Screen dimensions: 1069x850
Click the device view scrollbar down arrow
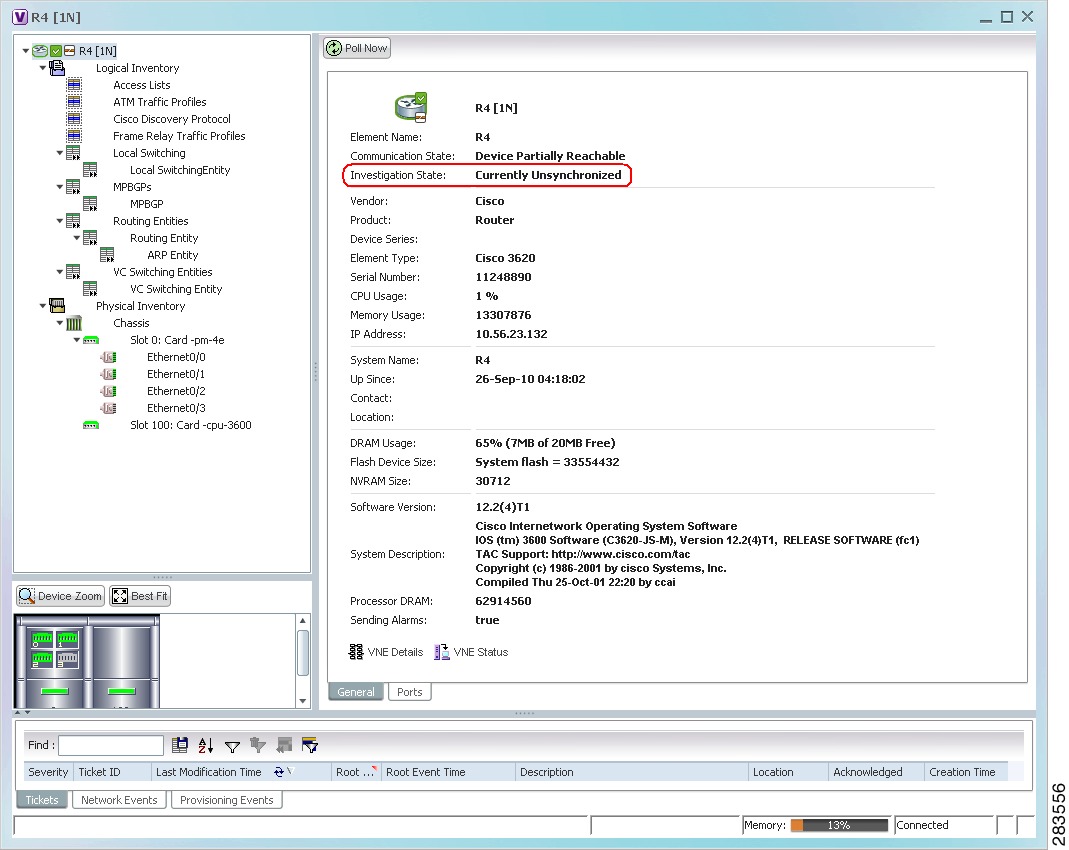coord(303,701)
